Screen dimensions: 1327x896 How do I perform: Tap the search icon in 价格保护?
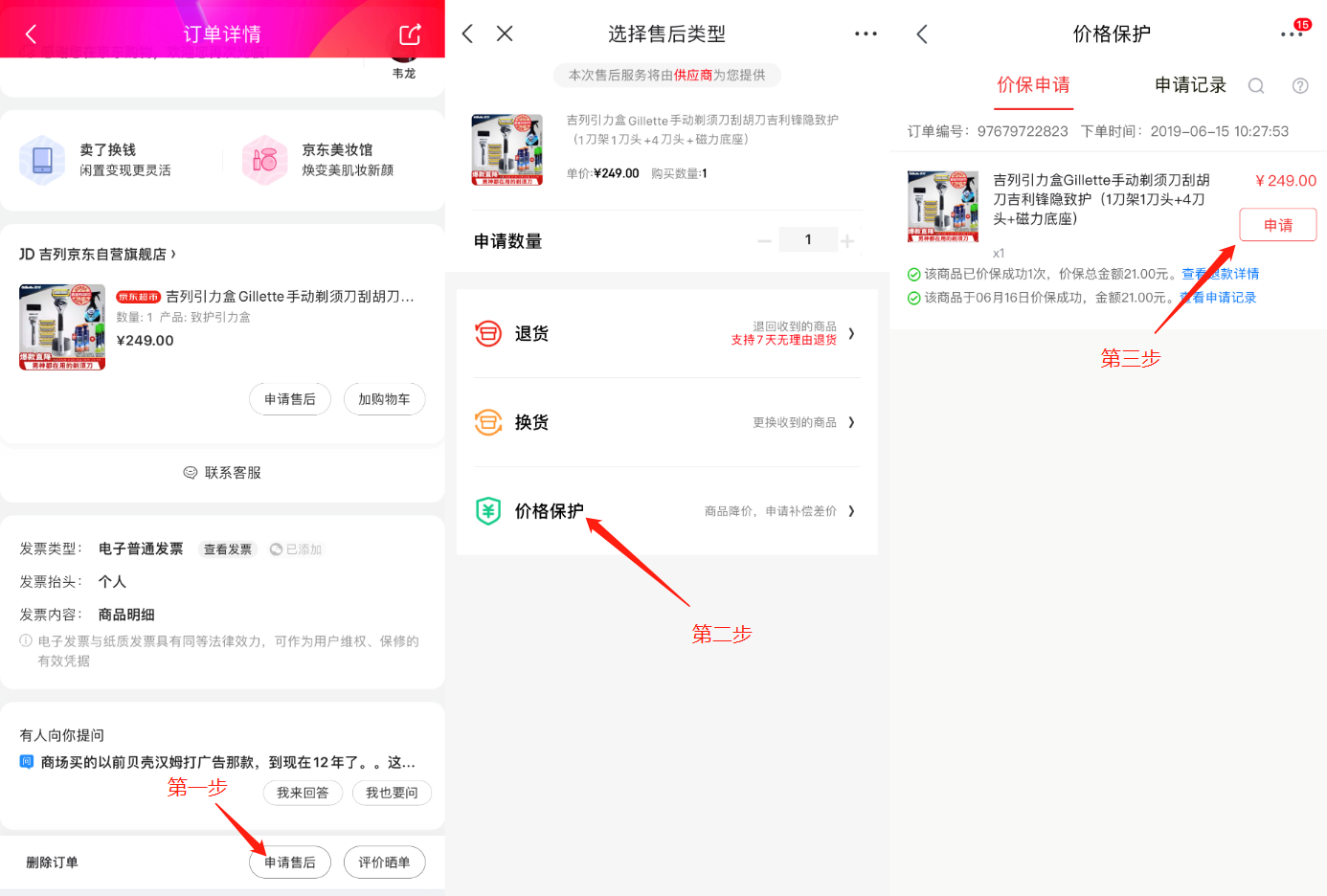pos(1256,86)
